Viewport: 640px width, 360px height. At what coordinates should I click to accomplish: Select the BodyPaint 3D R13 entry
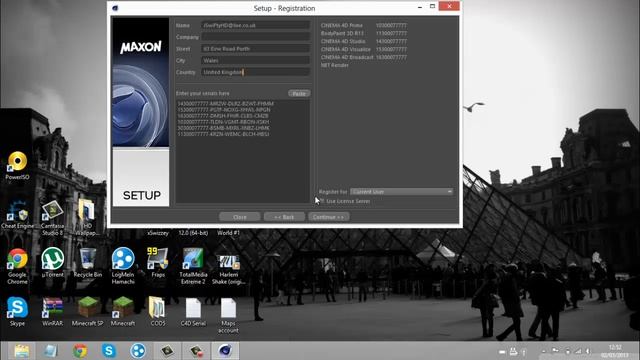coord(364,33)
